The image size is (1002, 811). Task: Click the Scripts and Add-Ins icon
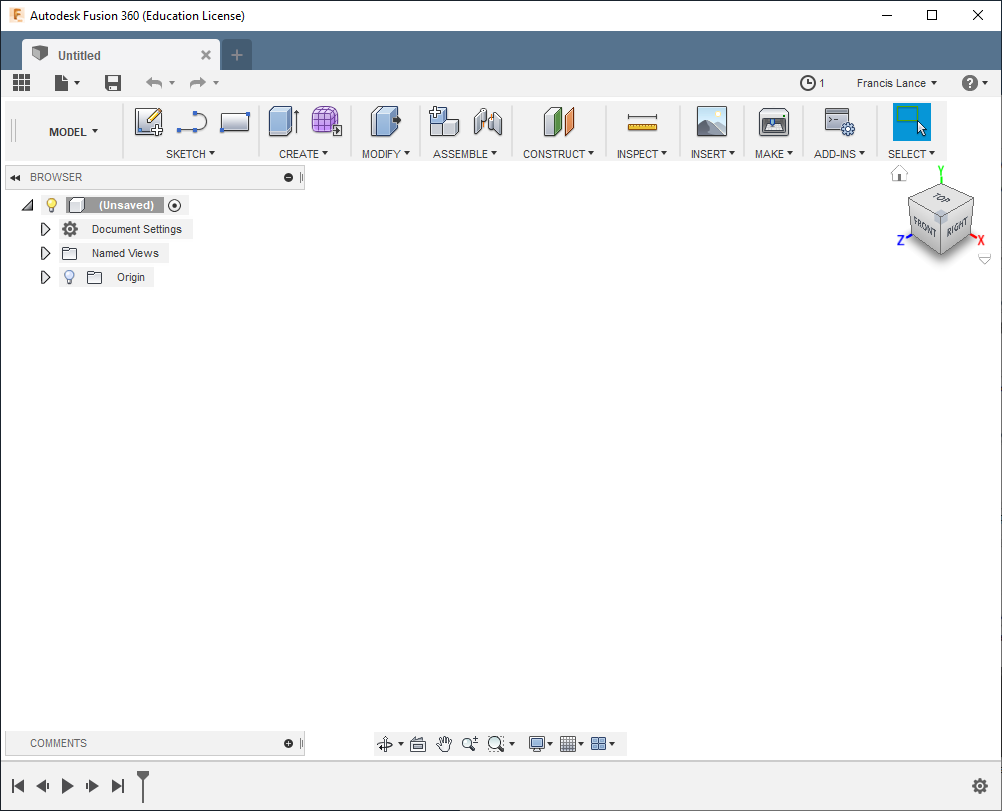pyautogui.click(x=840, y=121)
